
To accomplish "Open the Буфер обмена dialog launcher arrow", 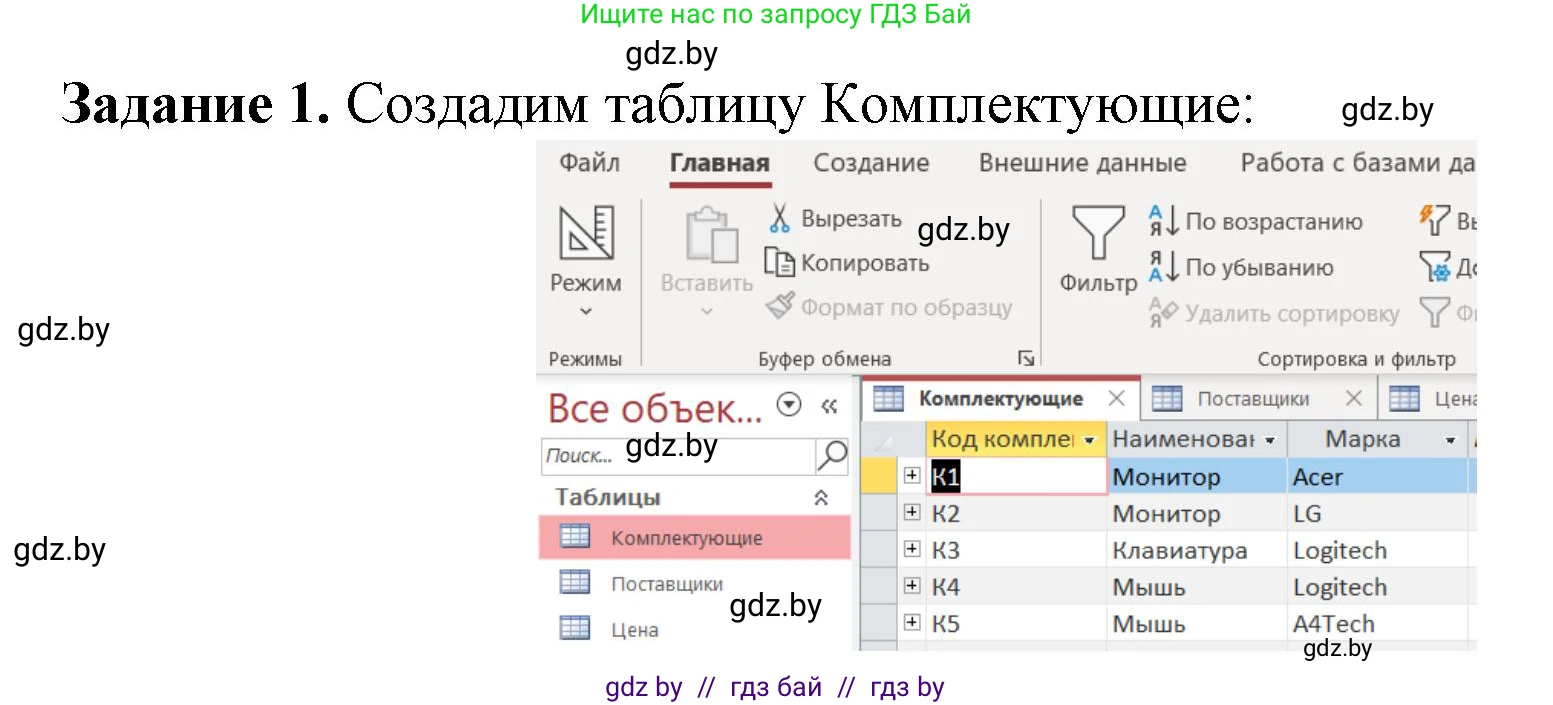I will [1025, 357].
